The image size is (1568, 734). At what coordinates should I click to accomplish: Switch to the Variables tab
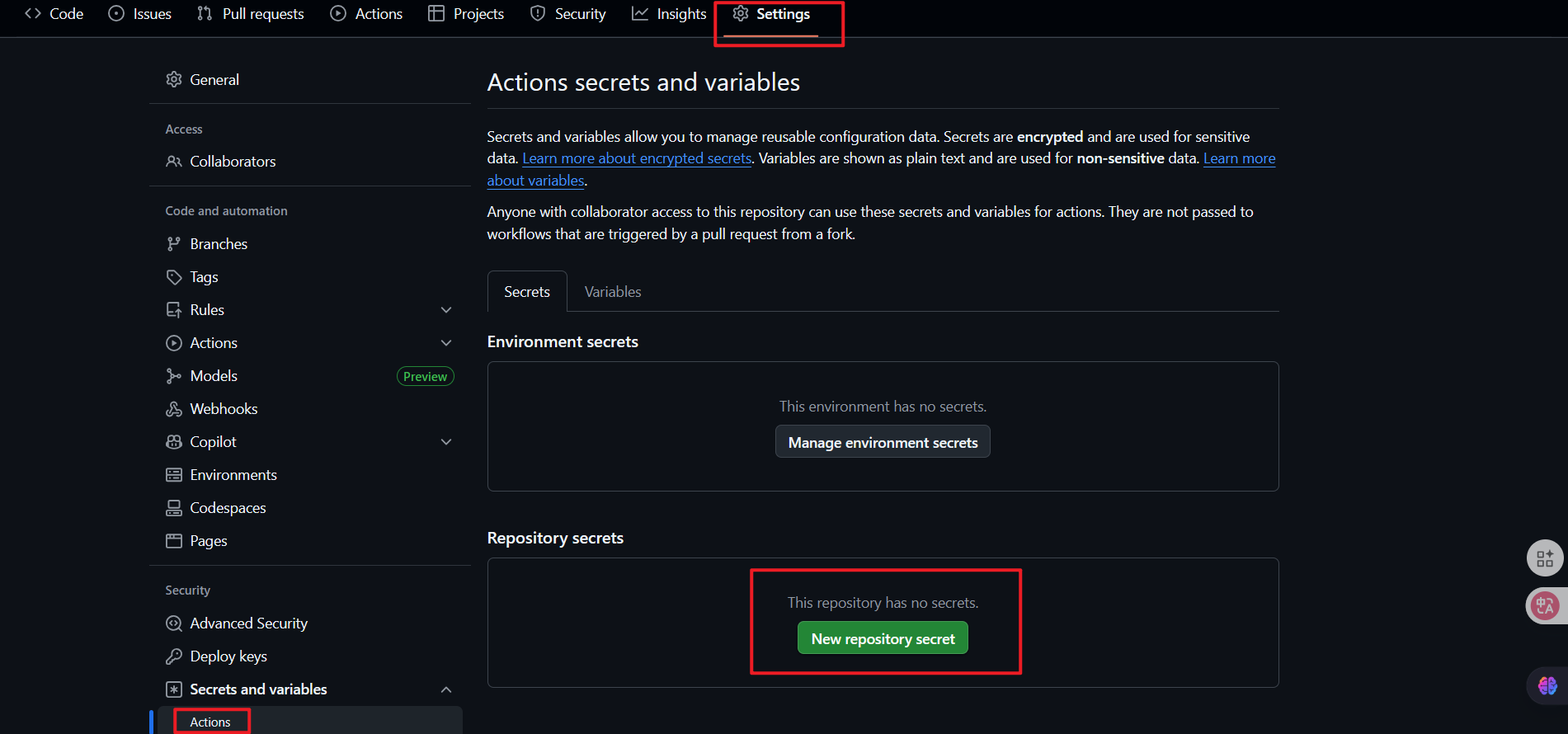[x=613, y=292]
